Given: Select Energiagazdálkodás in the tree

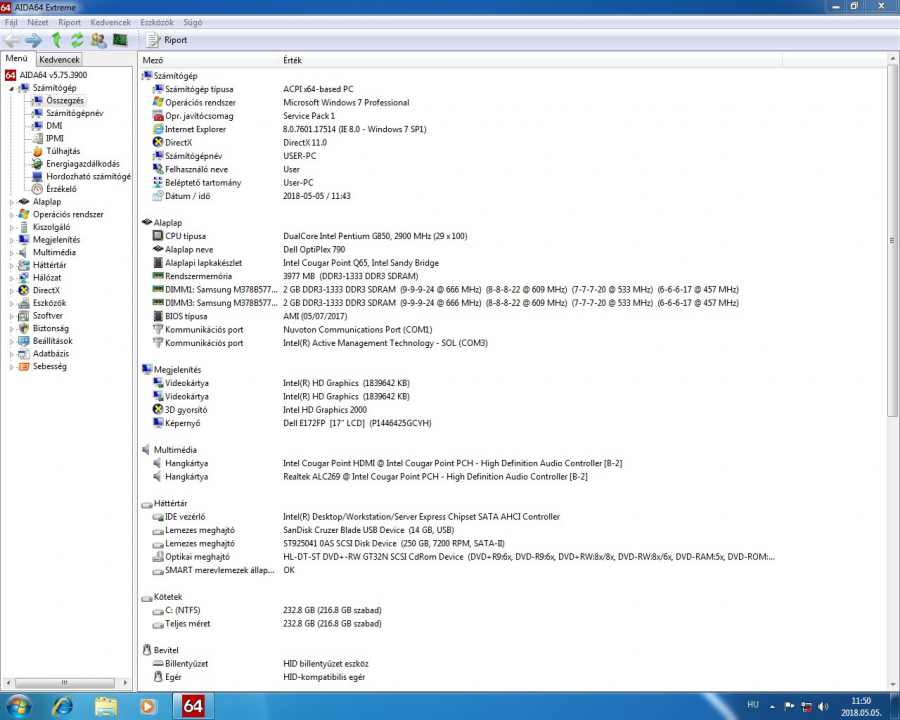Looking at the screenshot, I should click(x=83, y=164).
